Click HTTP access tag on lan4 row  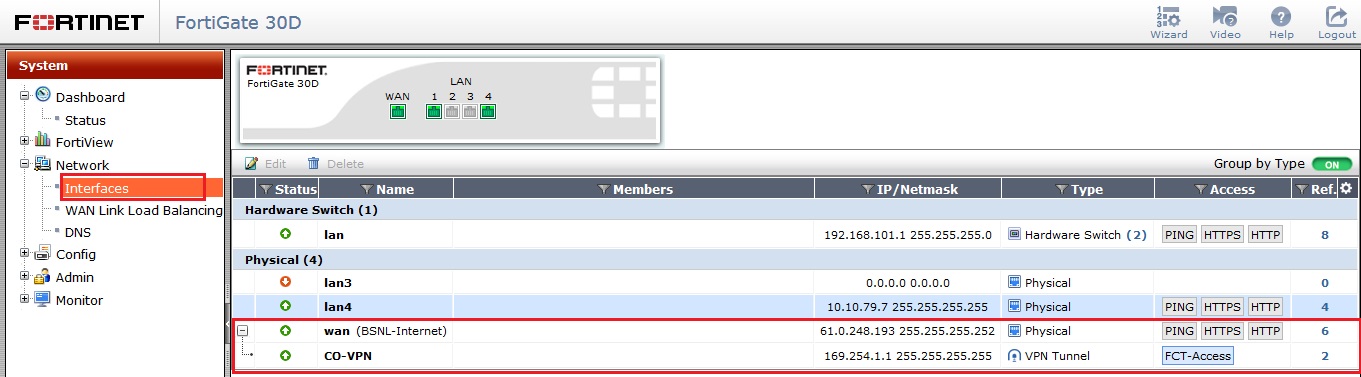1265,307
